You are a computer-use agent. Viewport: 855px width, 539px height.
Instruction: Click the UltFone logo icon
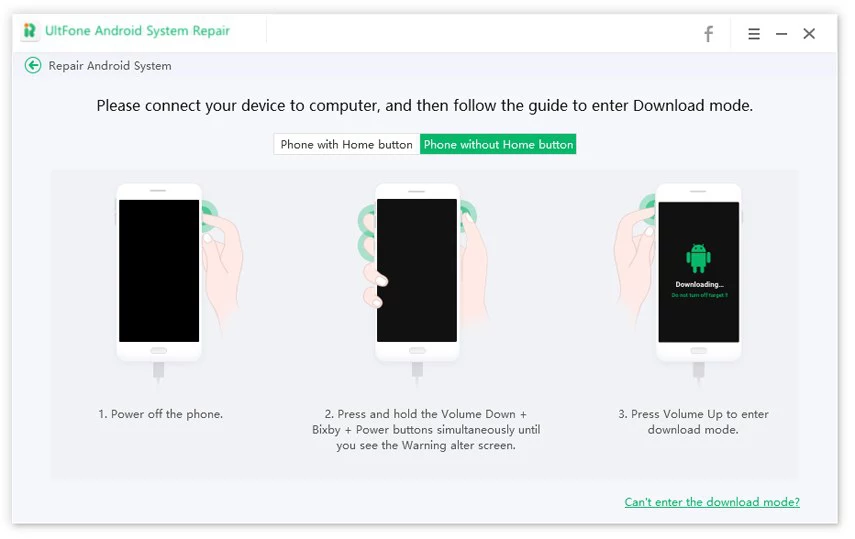[x=29, y=32]
